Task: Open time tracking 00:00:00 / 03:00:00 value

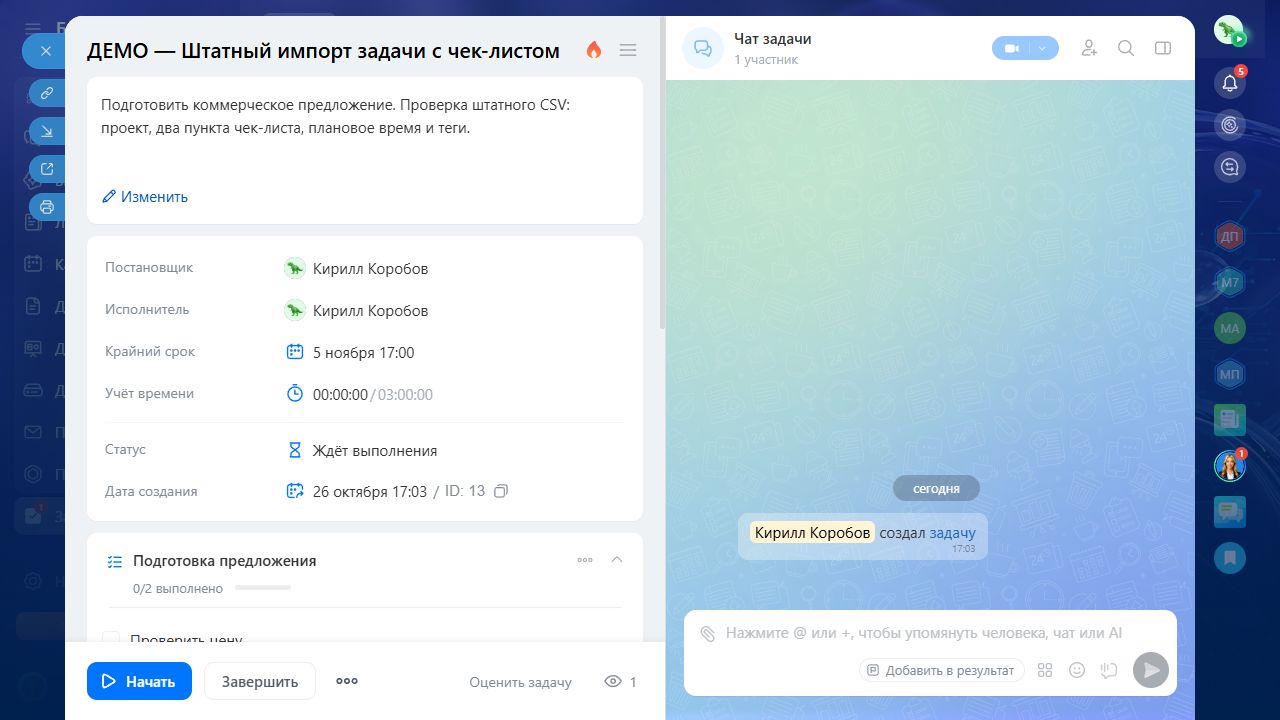Action: point(360,394)
